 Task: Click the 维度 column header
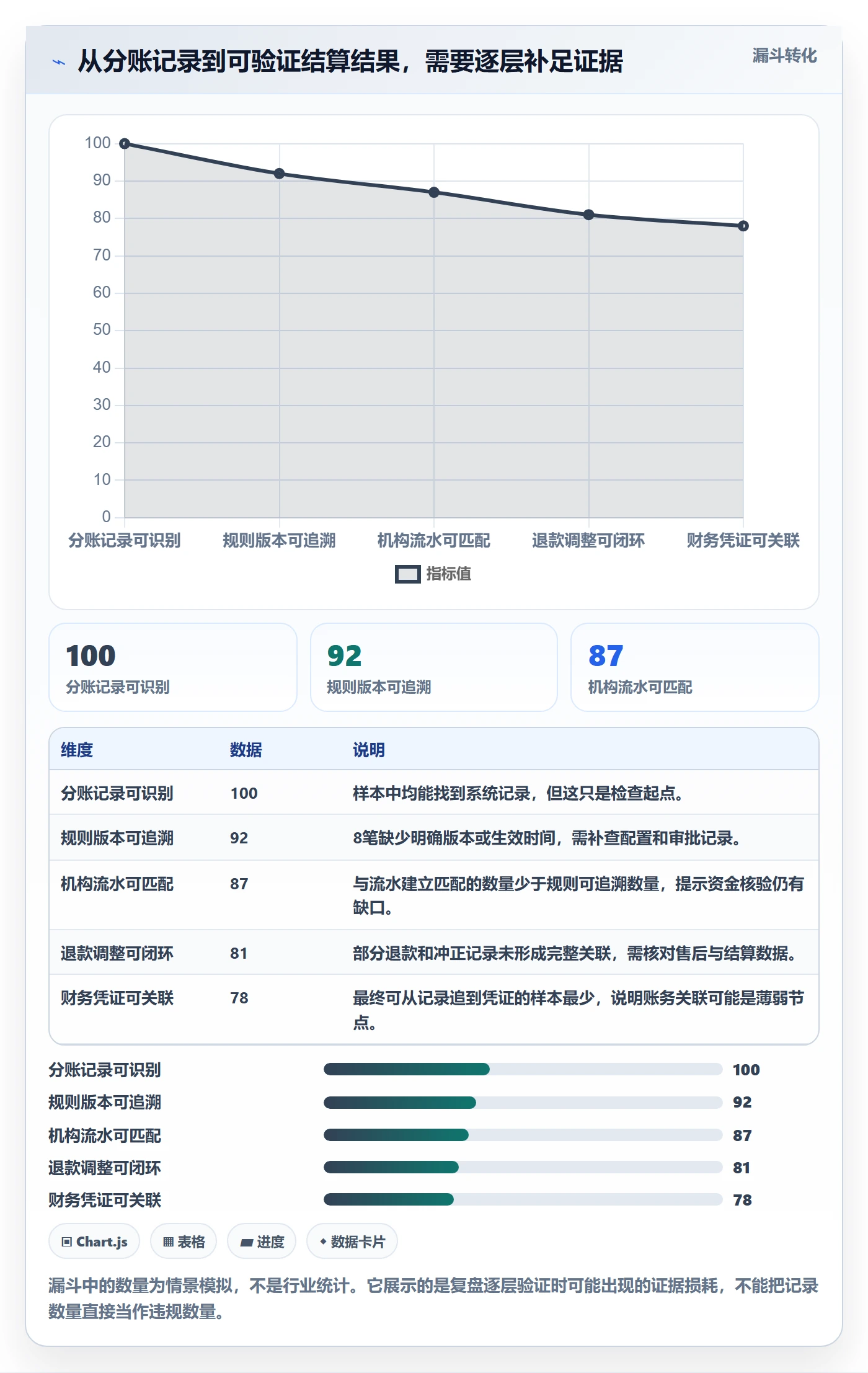click(77, 750)
